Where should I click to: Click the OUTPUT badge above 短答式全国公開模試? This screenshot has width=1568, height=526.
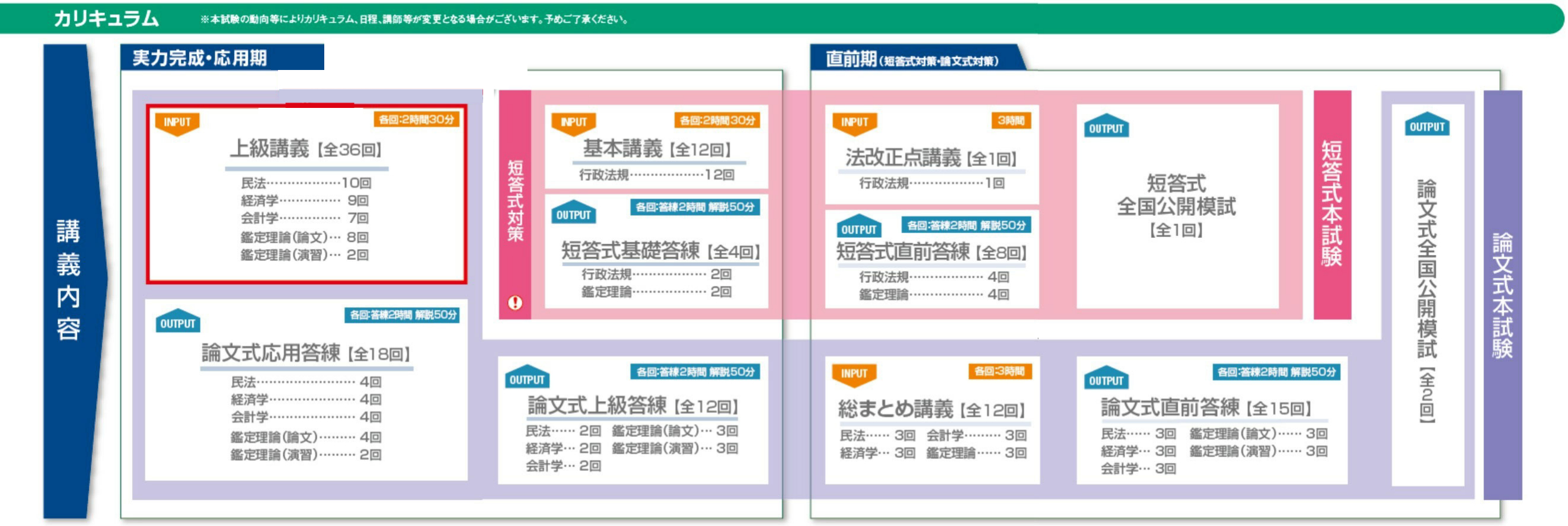(1106, 128)
